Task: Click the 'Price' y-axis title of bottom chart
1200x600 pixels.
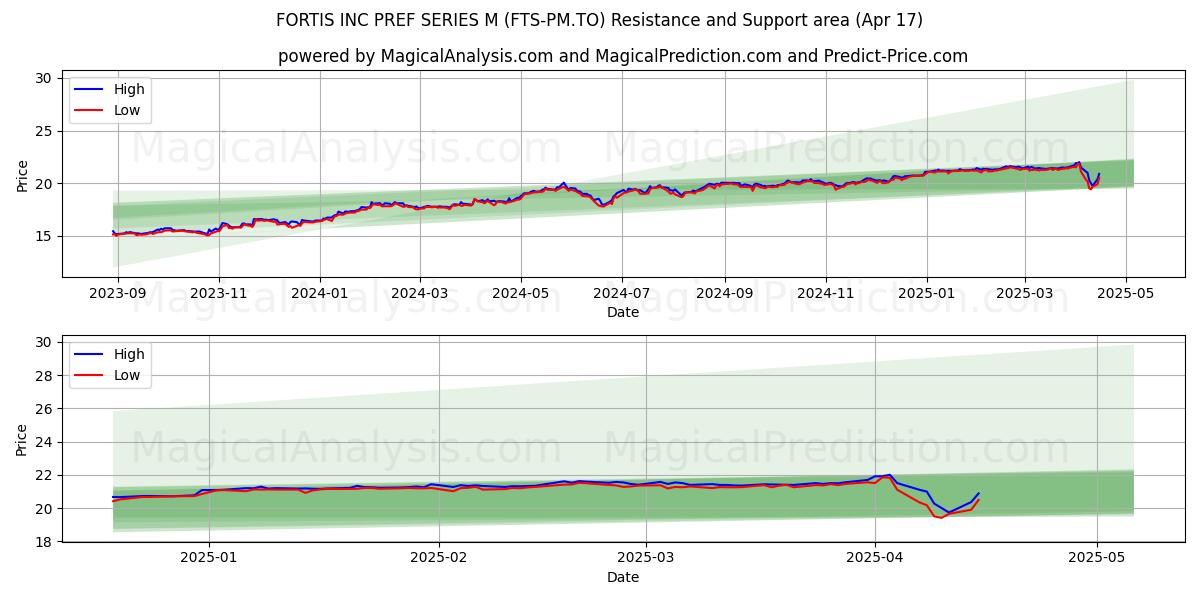Action: click(x=22, y=438)
